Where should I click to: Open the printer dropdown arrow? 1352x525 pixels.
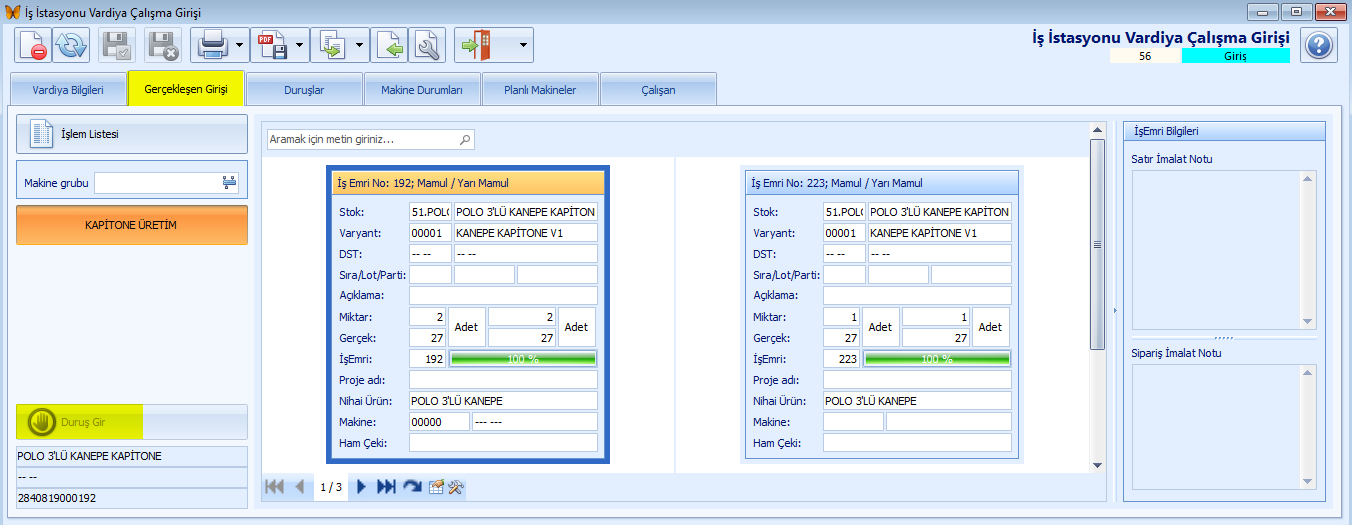240,45
